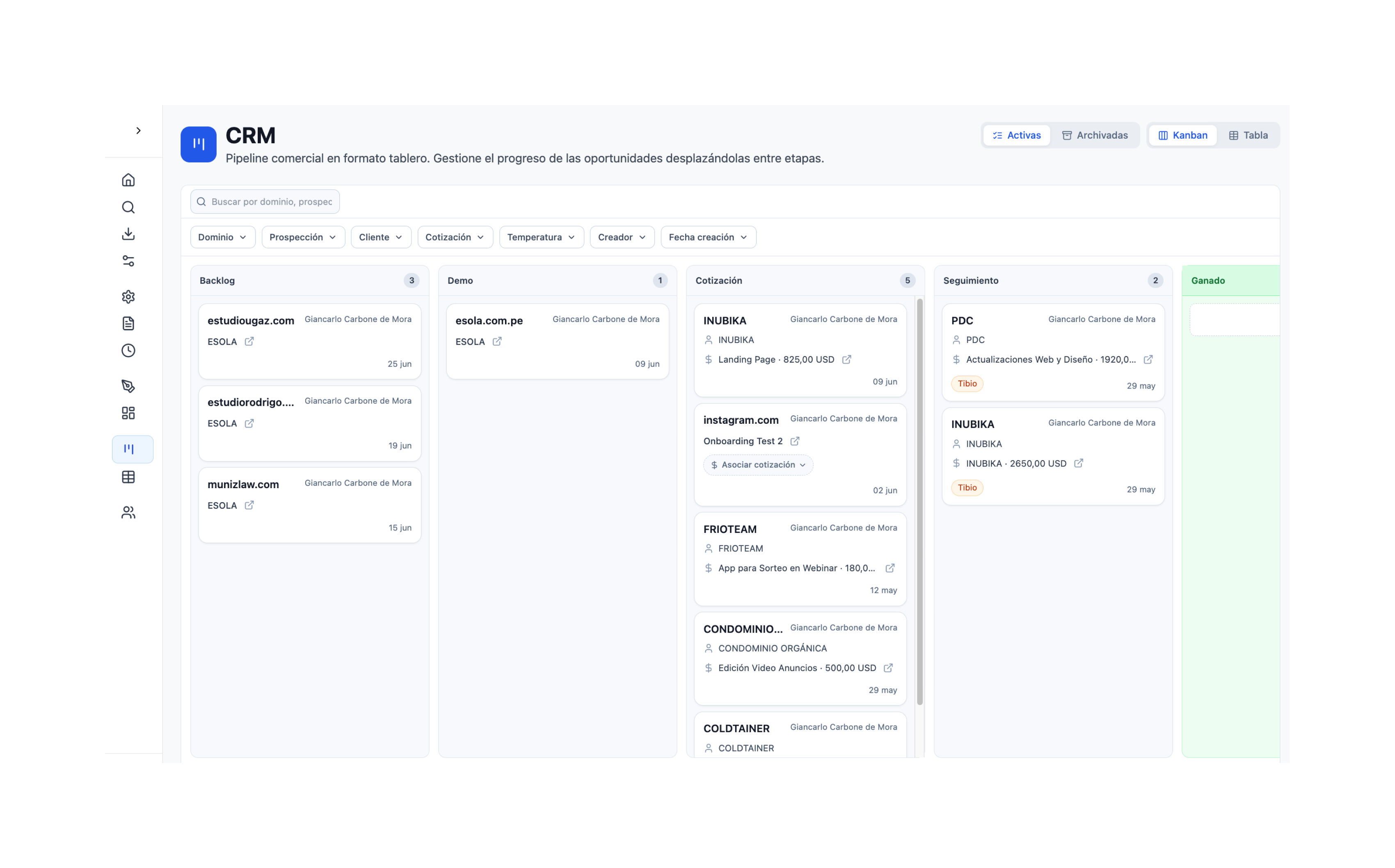1395x868 pixels.
Task: Open the clock history icon in sidebar
Action: point(128,351)
